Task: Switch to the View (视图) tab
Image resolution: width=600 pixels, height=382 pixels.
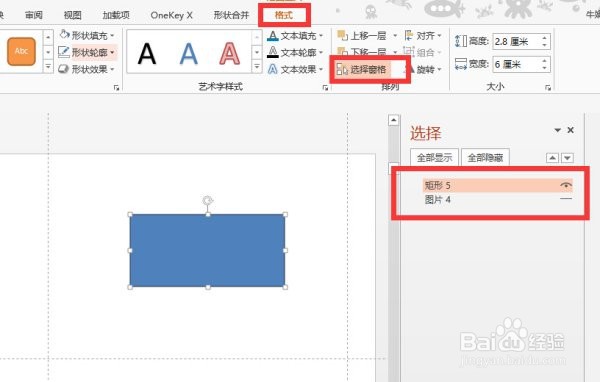Action: tap(73, 15)
